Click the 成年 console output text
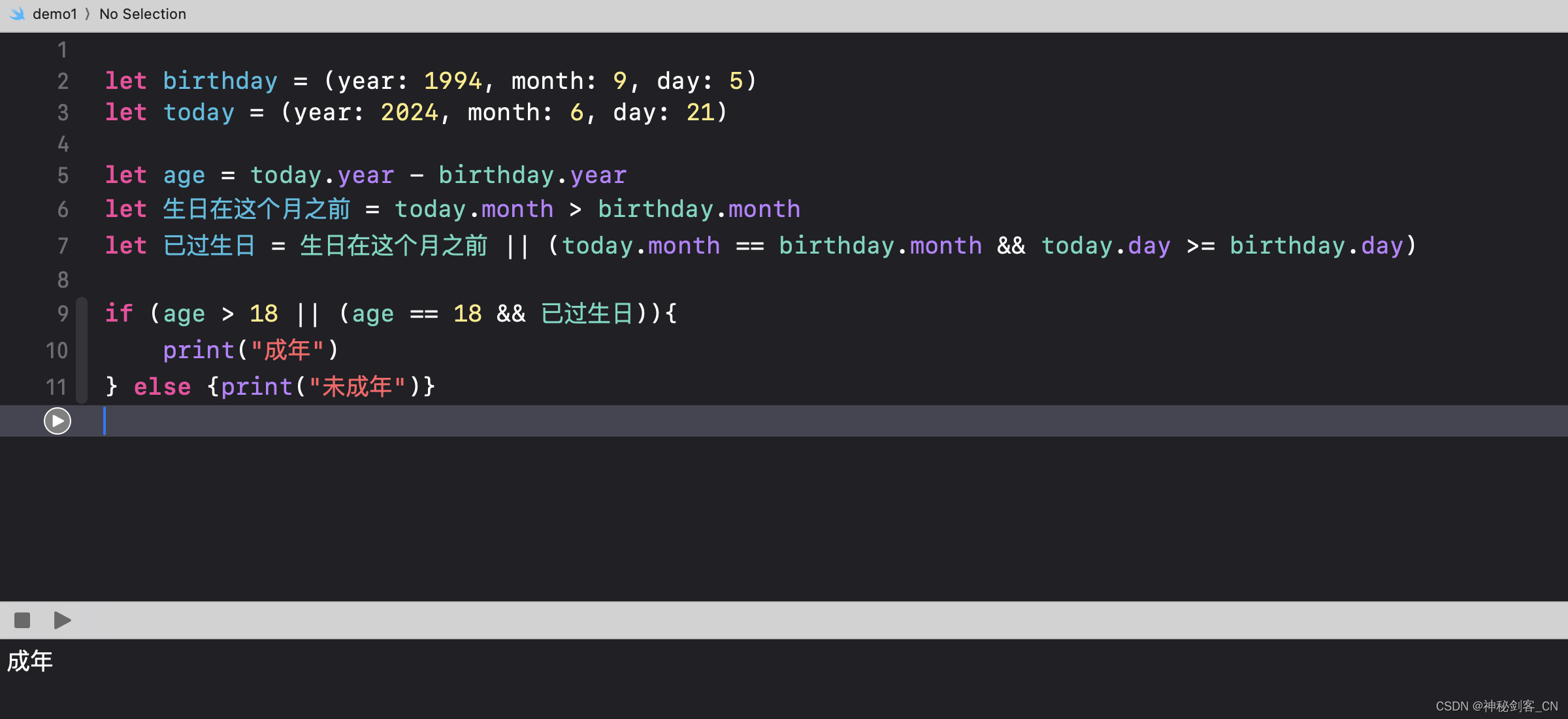 [30, 661]
